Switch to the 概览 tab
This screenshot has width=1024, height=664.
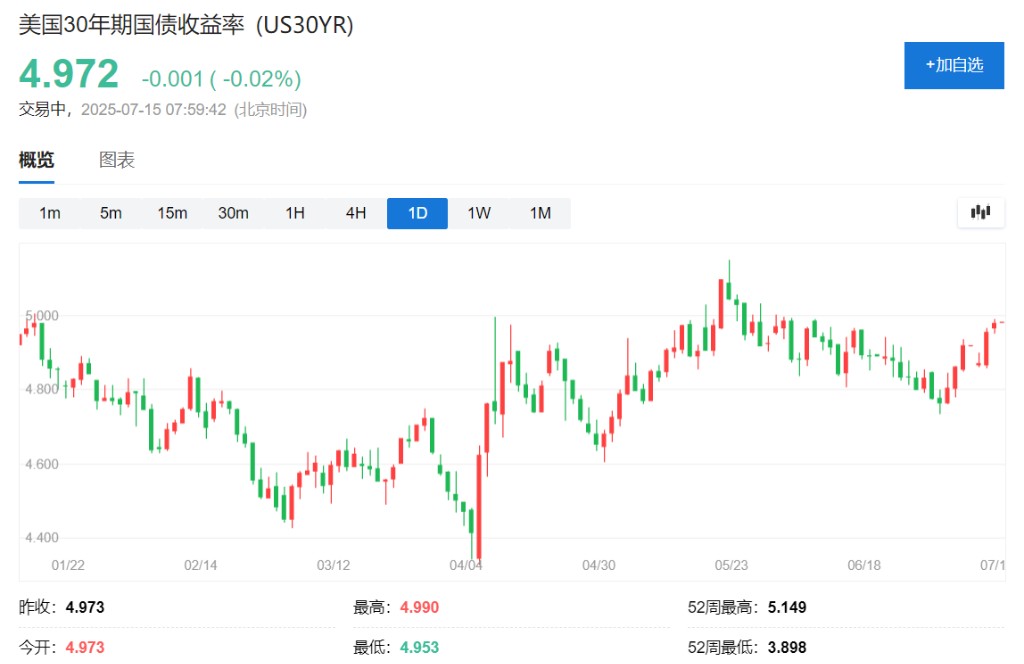click(37, 160)
